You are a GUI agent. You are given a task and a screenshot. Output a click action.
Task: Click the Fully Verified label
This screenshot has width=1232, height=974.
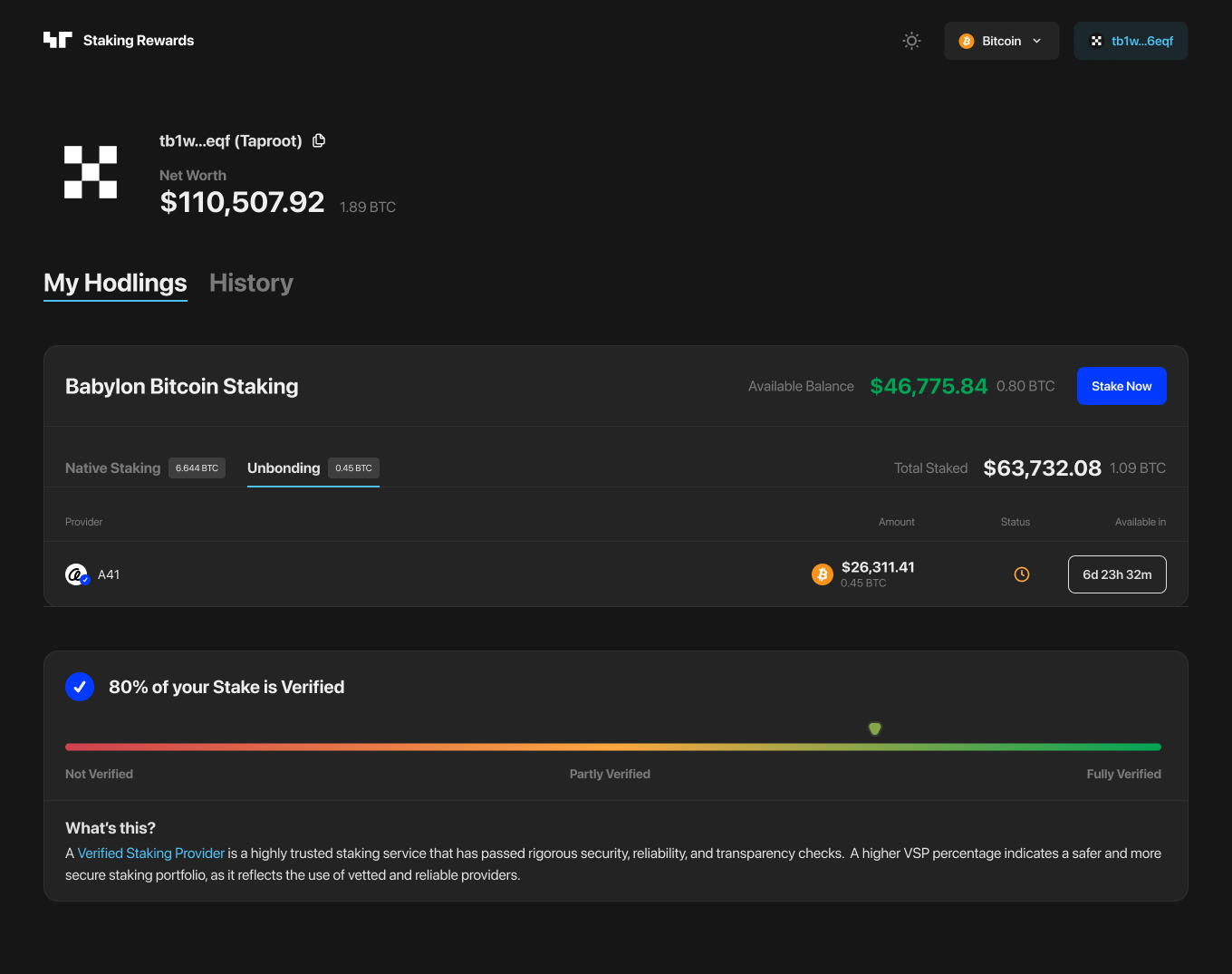pyautogui.click(x=1124, y=774)
